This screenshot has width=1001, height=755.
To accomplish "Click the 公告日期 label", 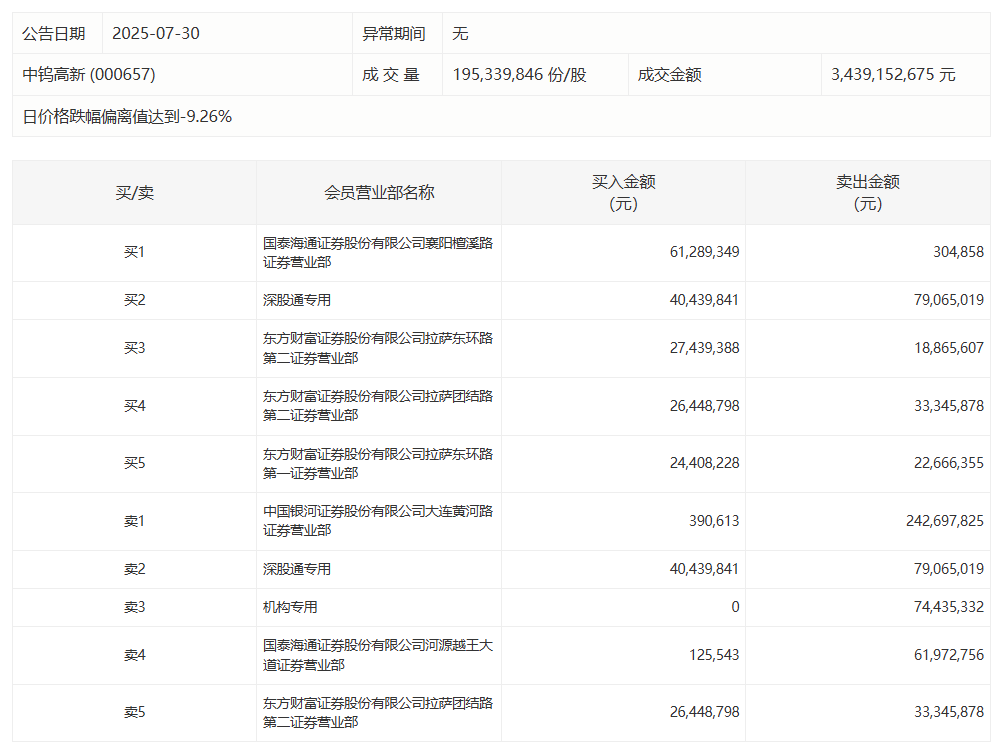I will click(x=54, y=33).
